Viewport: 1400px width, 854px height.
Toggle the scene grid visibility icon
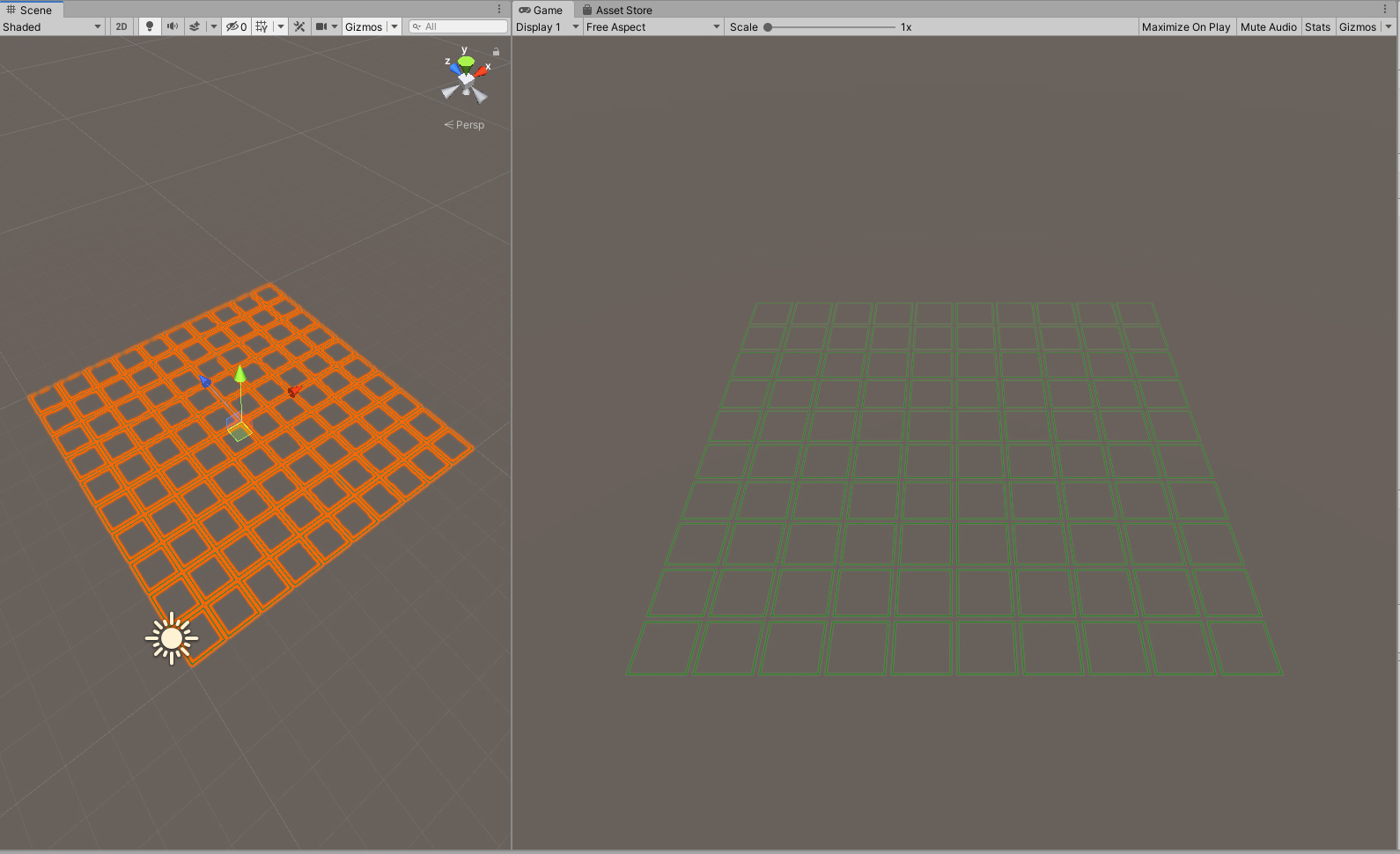pyautogui.click(x=262, y=26)
